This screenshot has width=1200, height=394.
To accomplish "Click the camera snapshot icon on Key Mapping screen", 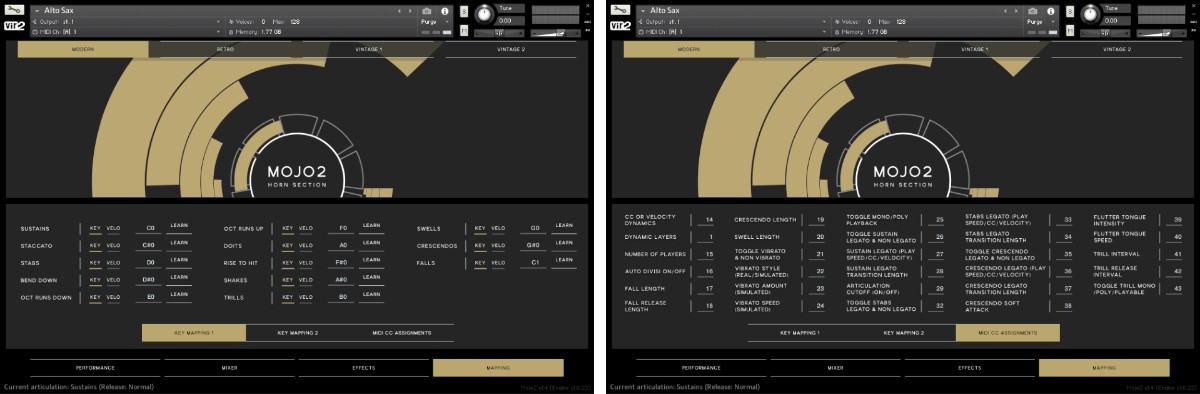I will (427, 10).
